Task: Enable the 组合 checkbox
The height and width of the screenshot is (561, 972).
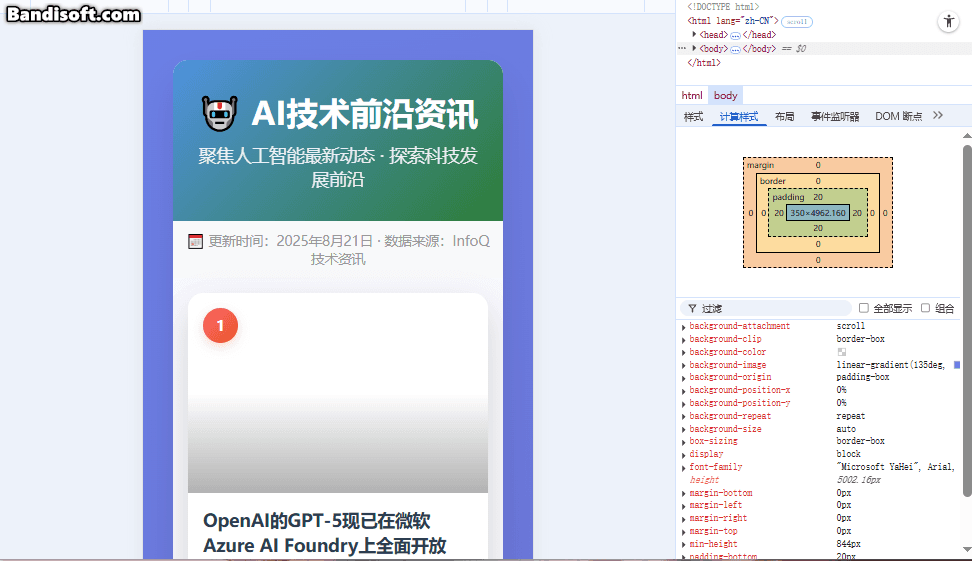Action: (x=926, y=308)
